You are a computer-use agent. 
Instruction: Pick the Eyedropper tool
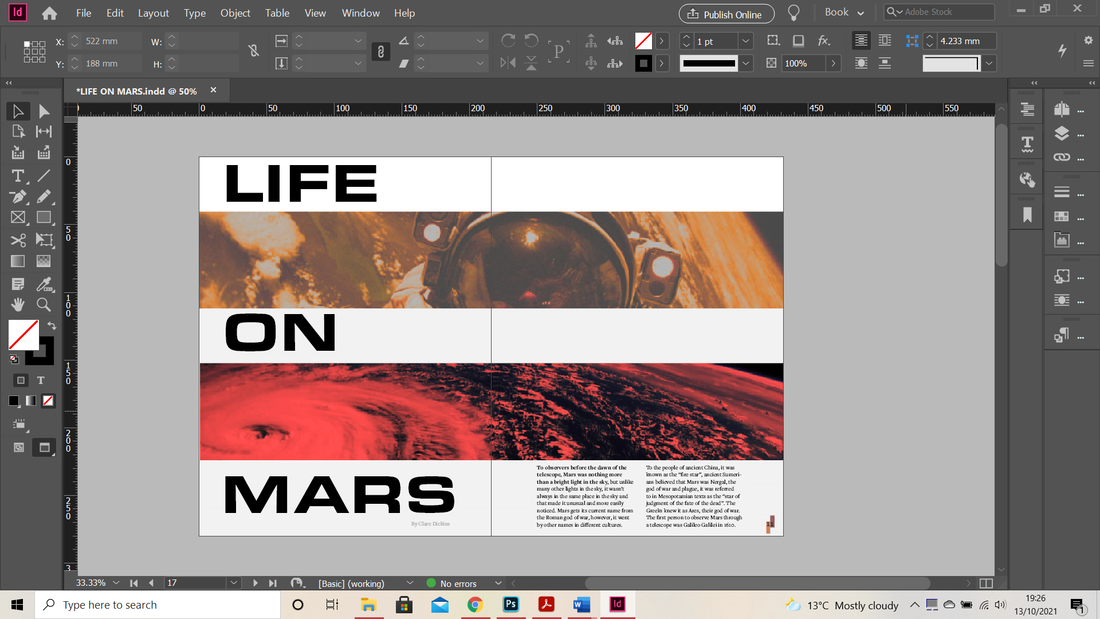click(43, 284)
